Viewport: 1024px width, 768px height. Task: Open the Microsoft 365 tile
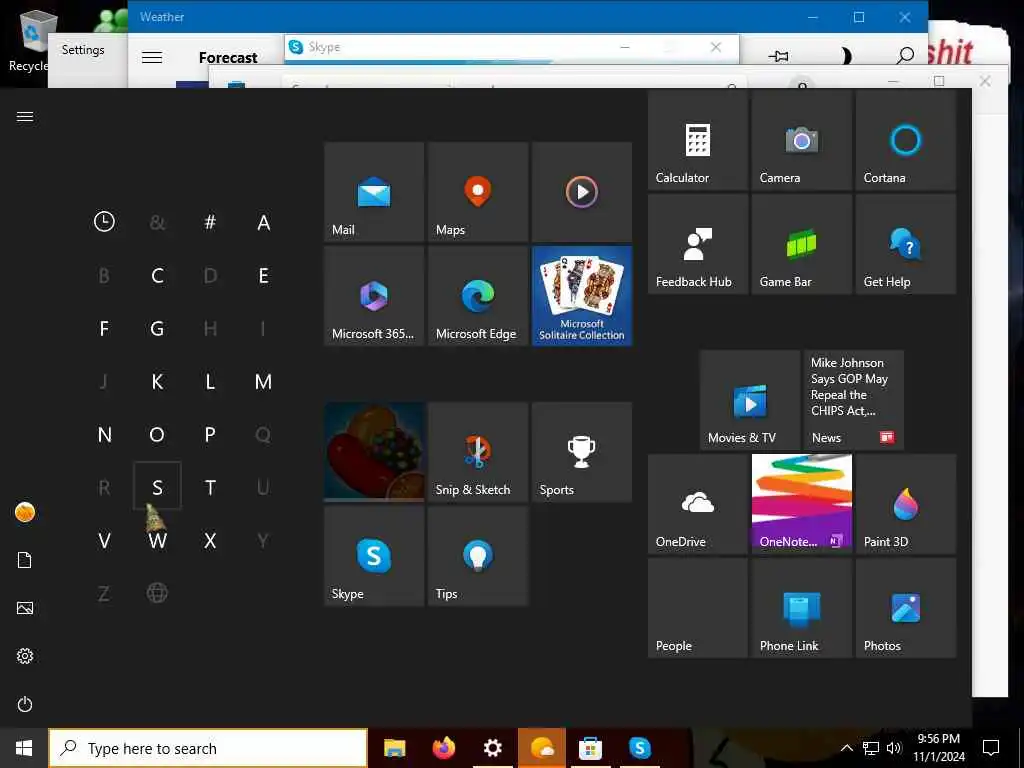pos(374,296)
